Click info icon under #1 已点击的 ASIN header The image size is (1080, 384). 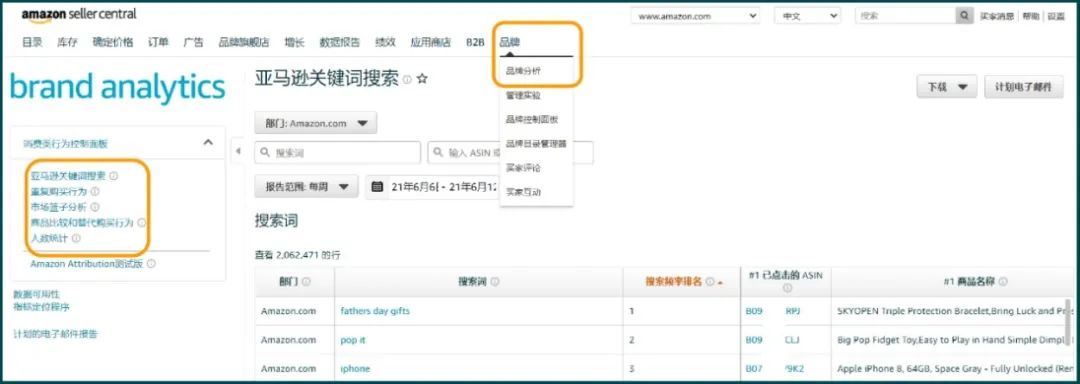coord(787,288)
